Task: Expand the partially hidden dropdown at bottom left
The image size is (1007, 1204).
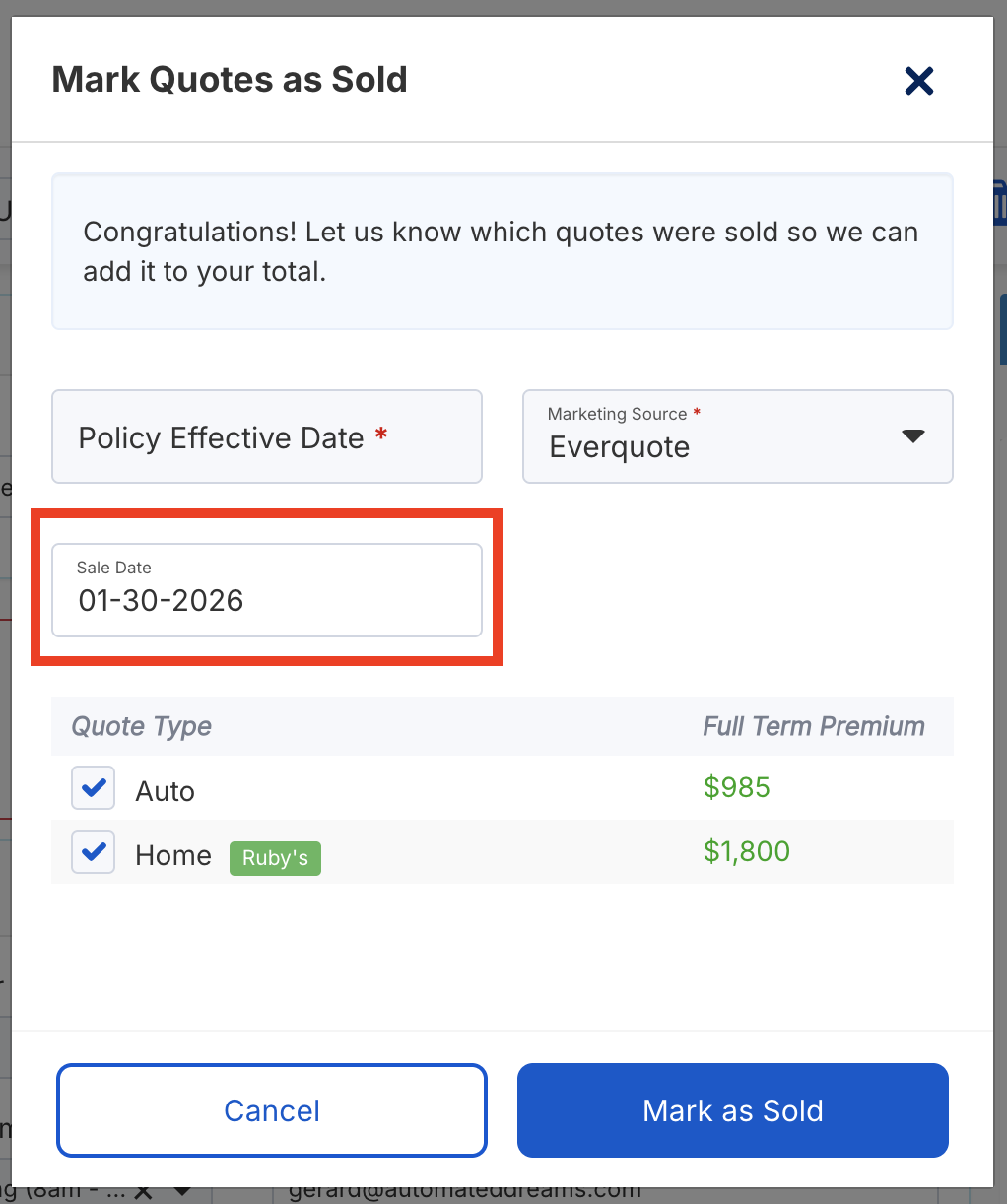Action: [x=182, y=1193]
